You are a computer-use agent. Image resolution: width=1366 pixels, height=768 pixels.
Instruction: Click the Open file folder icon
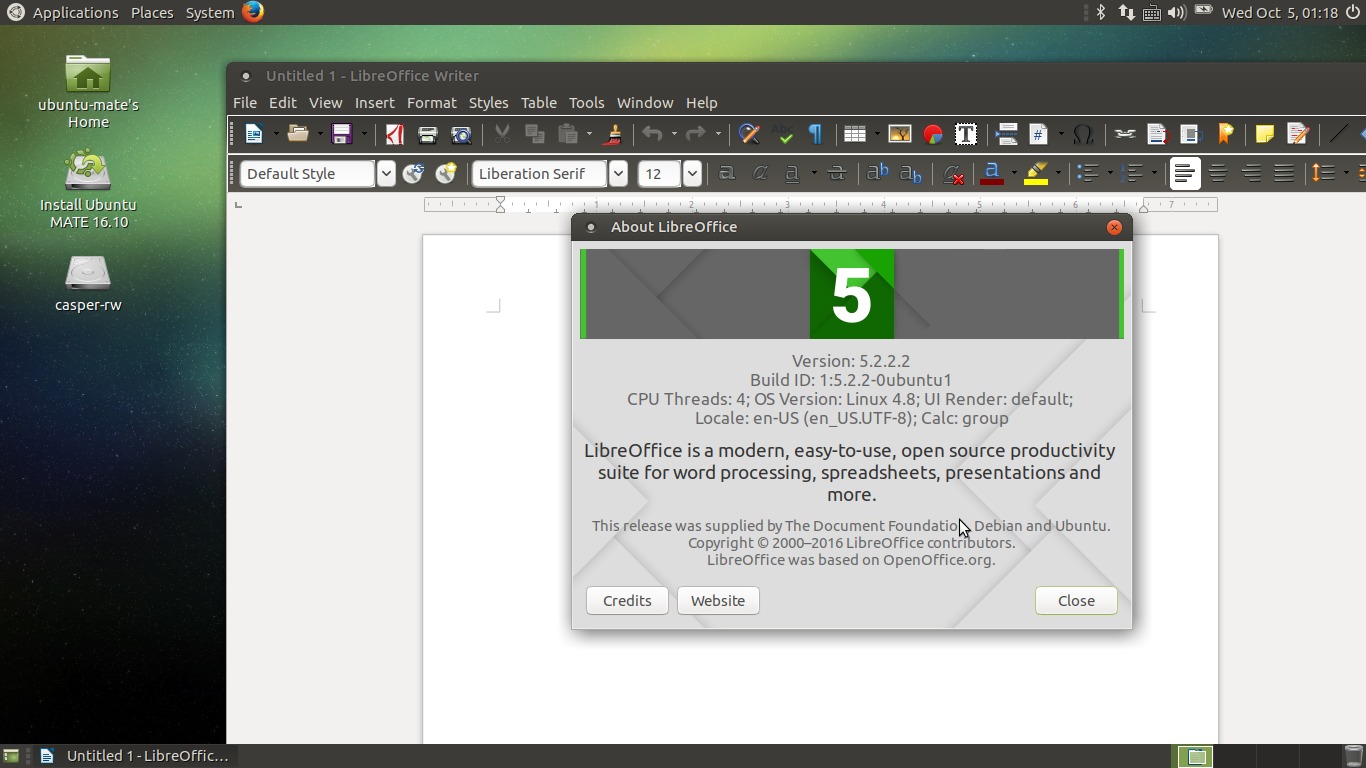(298, 134)
